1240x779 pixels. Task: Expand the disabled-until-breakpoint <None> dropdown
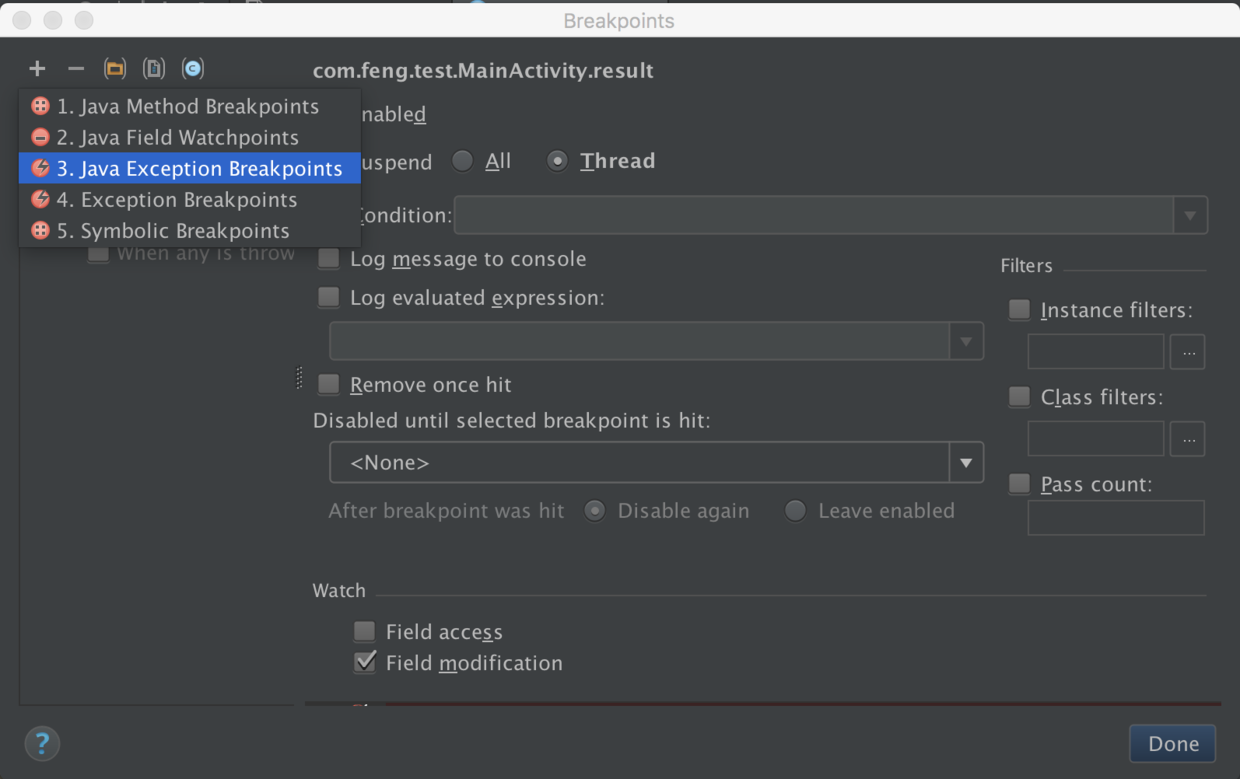pos(966,462)
